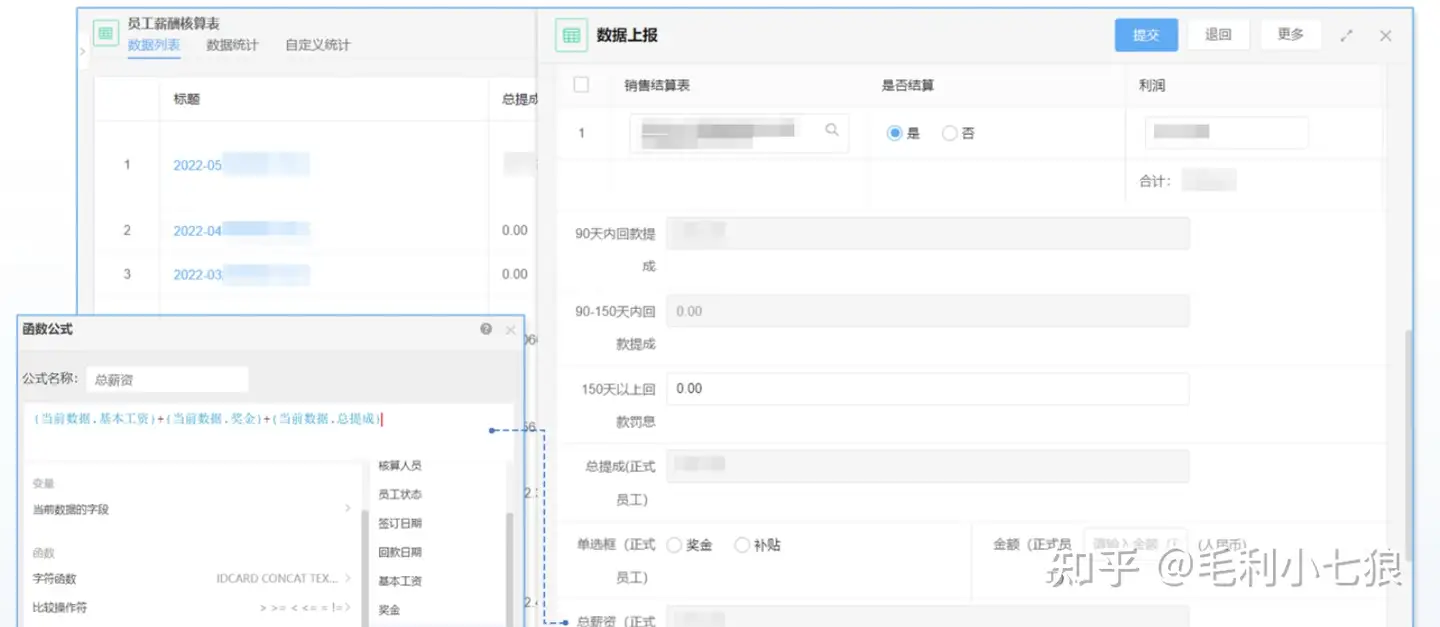
Task: Close the 数据上报 panel
Action: pos(1385,36)
